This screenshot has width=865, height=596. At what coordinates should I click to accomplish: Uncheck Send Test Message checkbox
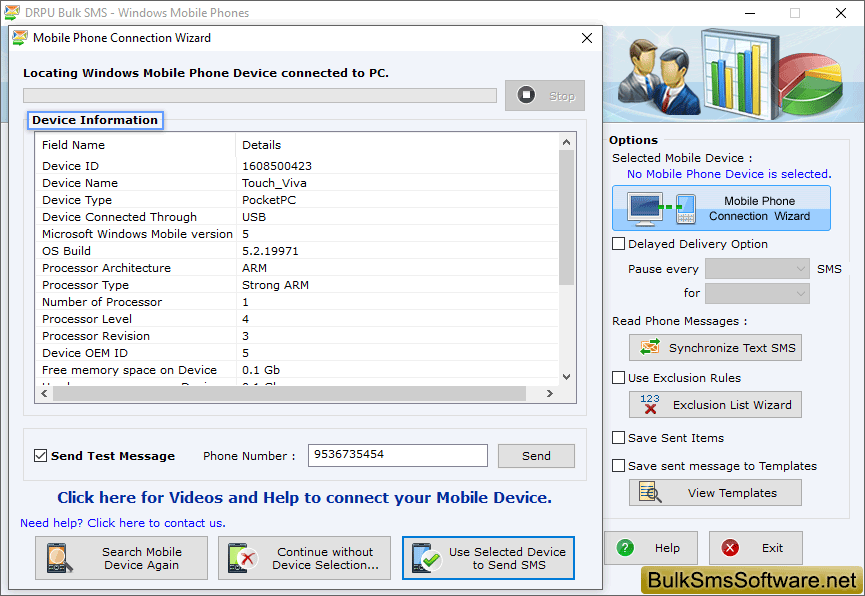coord(40,455)
